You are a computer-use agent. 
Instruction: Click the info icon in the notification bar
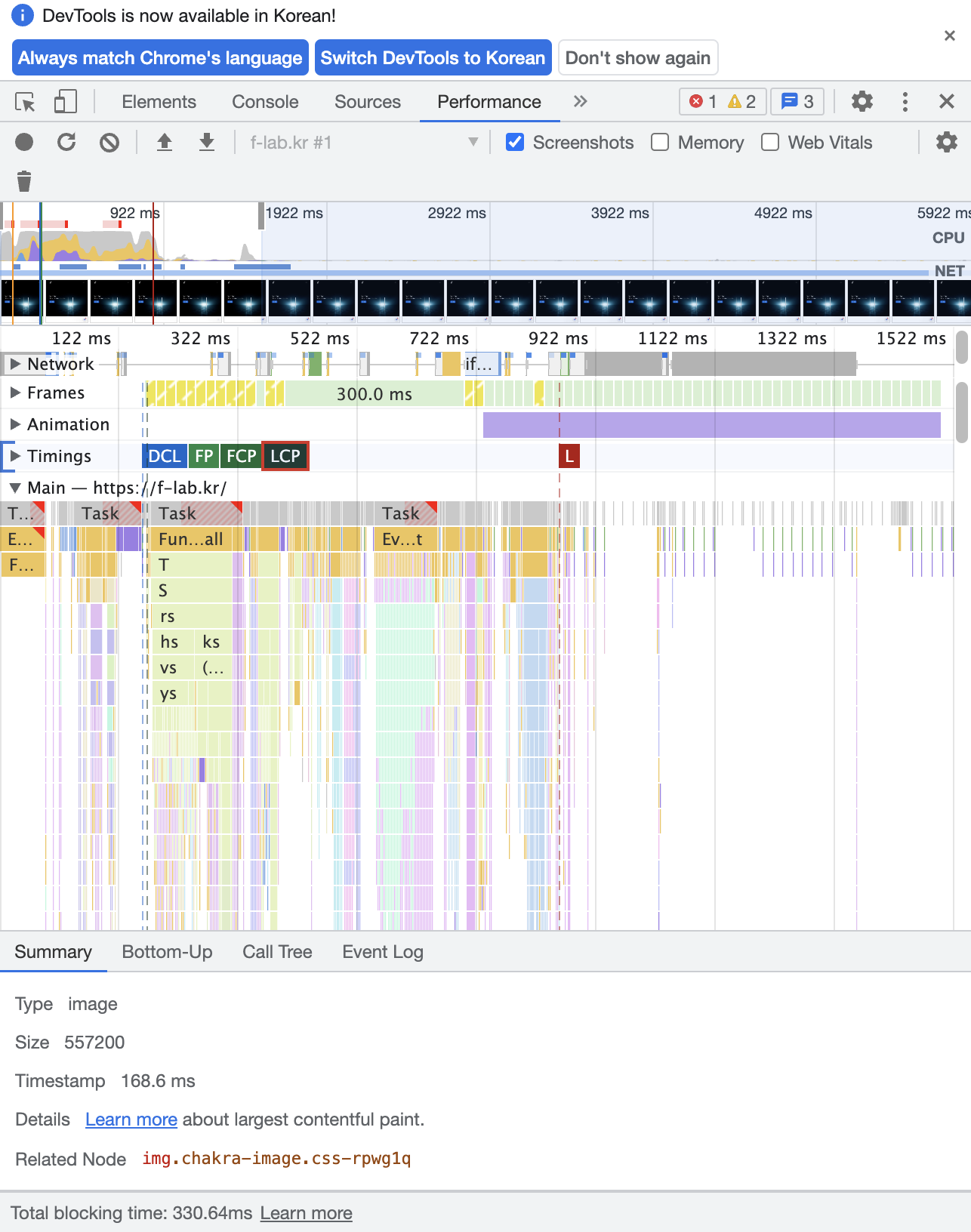(x=23, y=15)
